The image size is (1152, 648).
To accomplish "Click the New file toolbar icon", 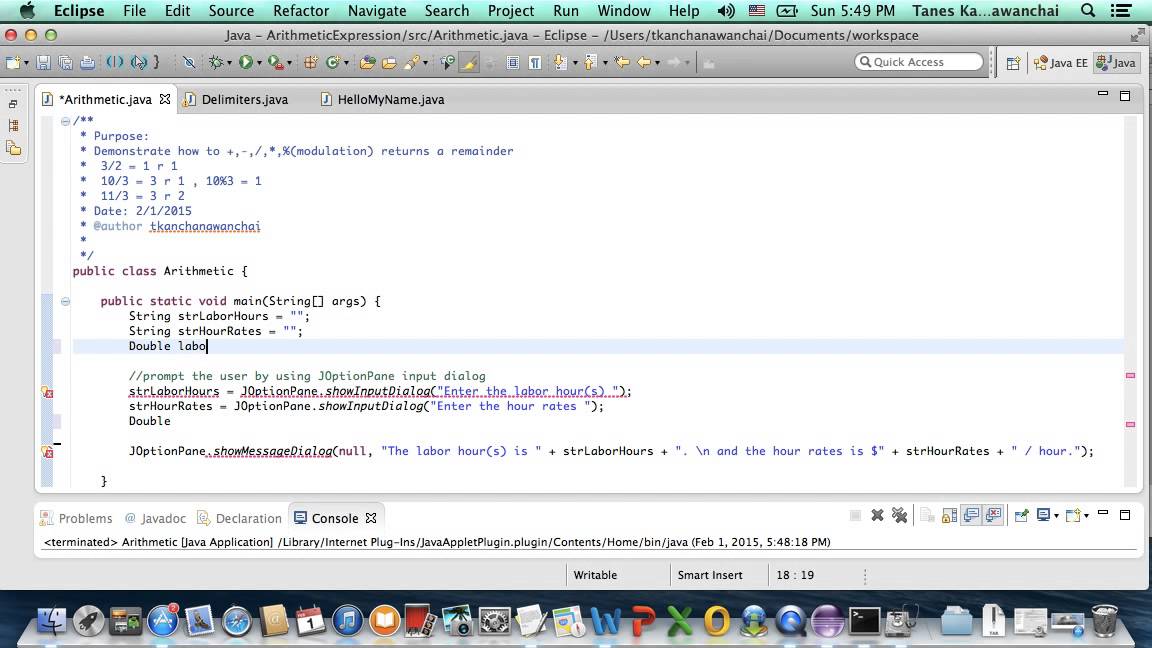I will tap(12, 63).
